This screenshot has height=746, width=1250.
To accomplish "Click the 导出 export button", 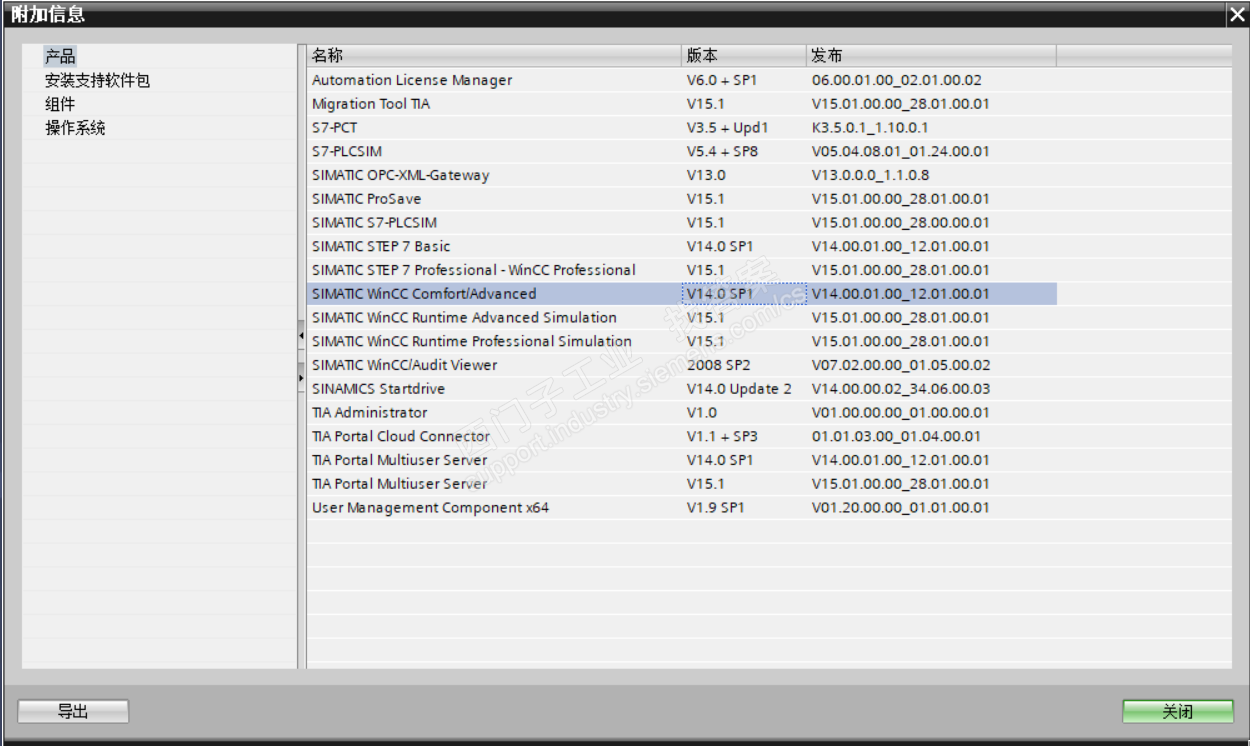I will click(73, 711).
